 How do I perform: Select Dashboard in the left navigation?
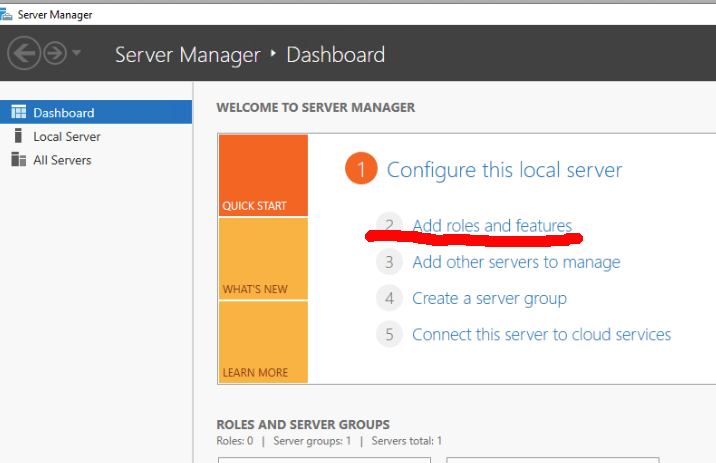[63, 113]
